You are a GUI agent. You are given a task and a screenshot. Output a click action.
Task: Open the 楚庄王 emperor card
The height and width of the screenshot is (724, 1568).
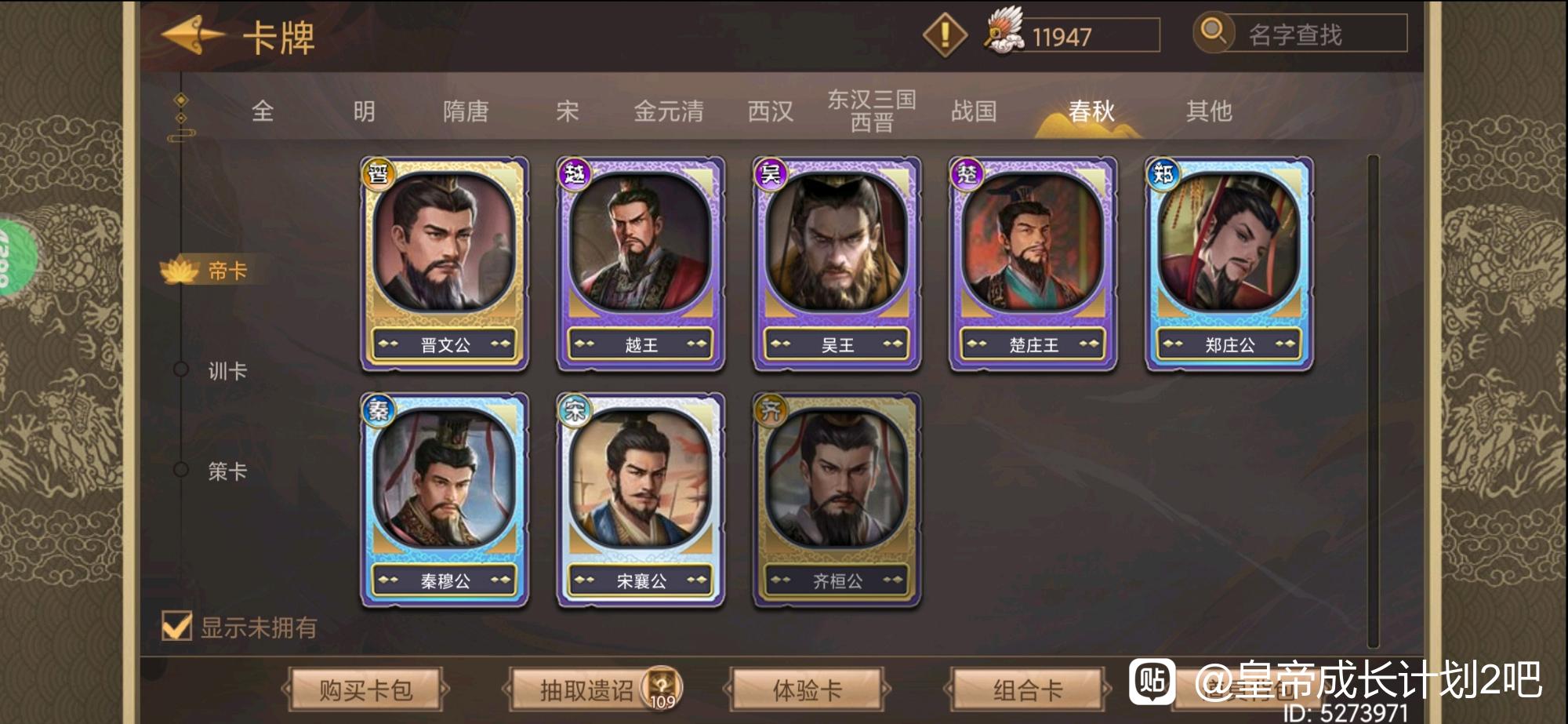1033,264
